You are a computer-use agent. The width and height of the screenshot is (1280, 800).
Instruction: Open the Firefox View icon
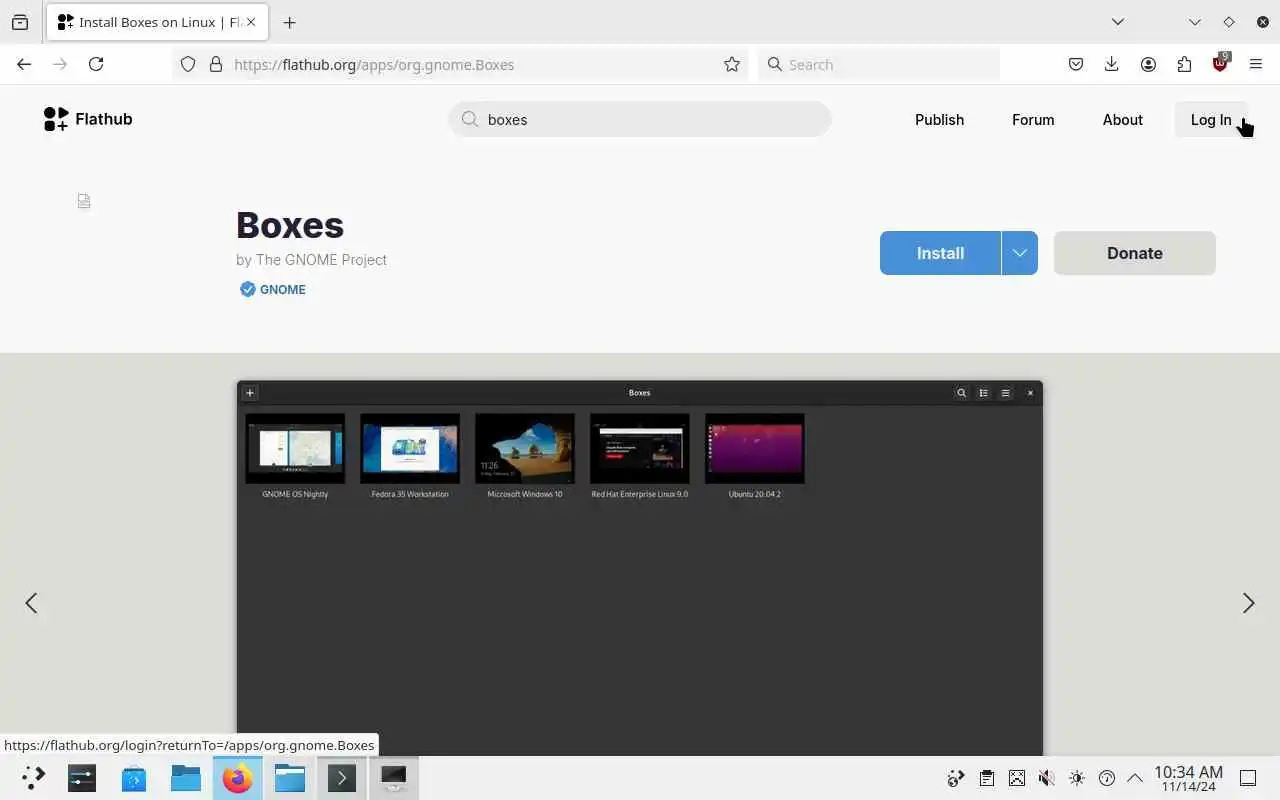click(x=20, y=22)
